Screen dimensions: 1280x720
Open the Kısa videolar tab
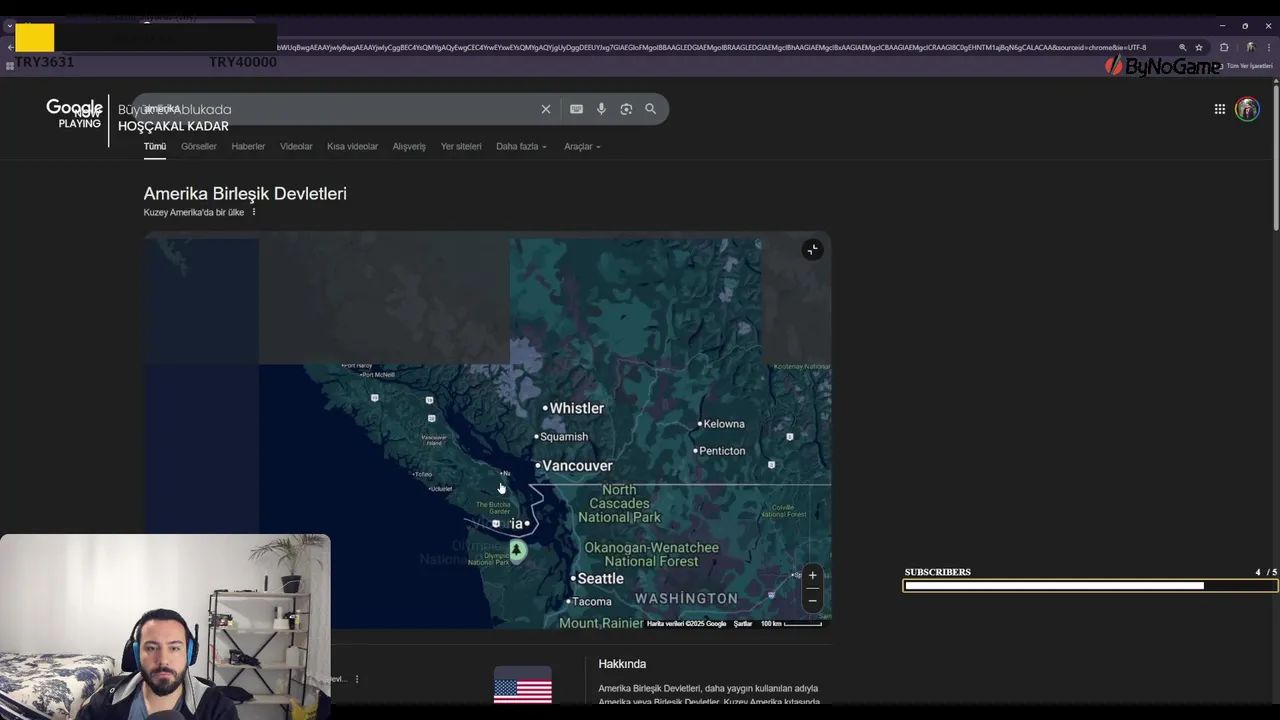pyautogui.click(x=352, y=146)
